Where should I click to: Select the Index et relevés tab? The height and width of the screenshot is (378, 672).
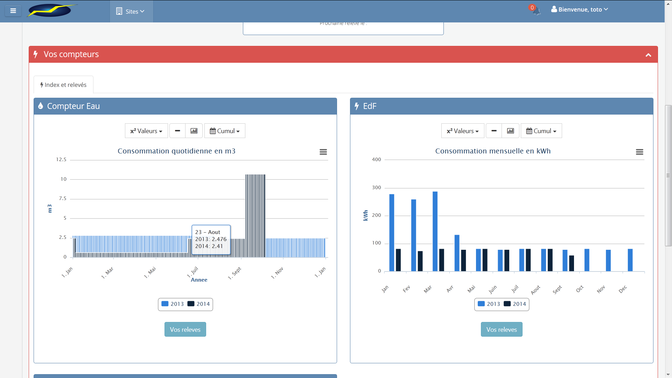(x=63, y=85)
